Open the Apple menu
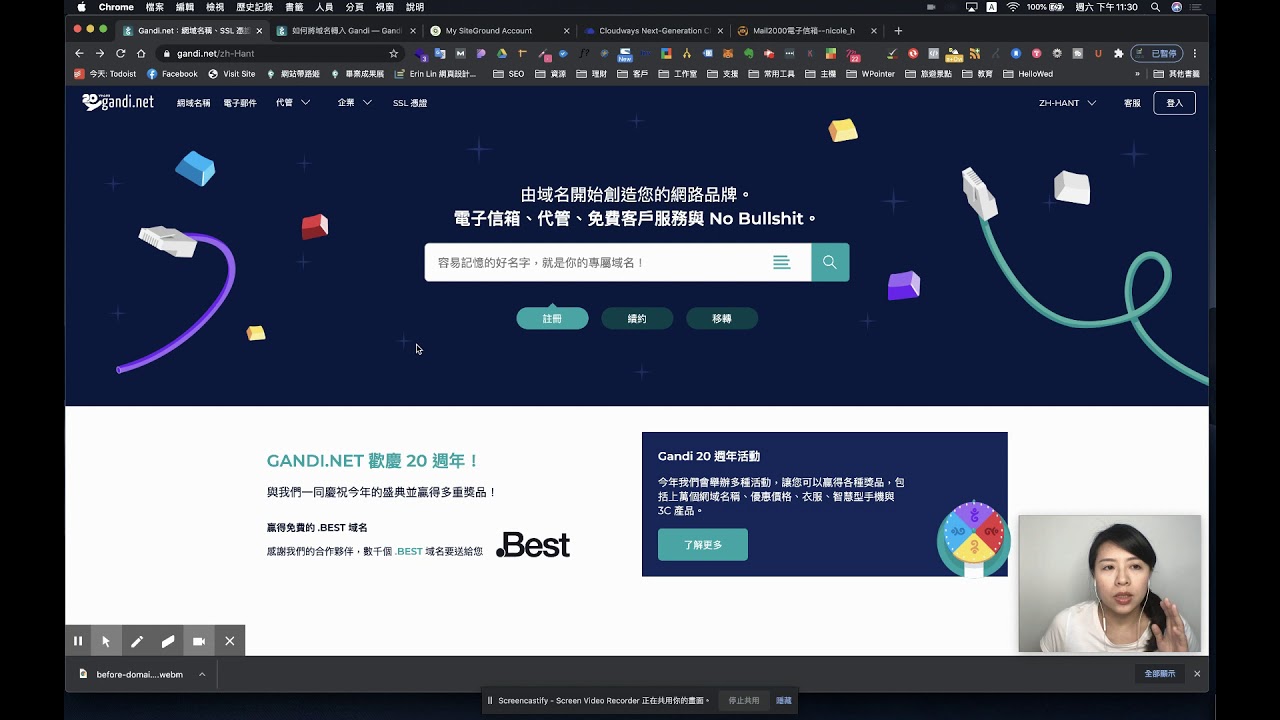The image size is (1280, 720). pyautogui.click(x=81, y=7)
